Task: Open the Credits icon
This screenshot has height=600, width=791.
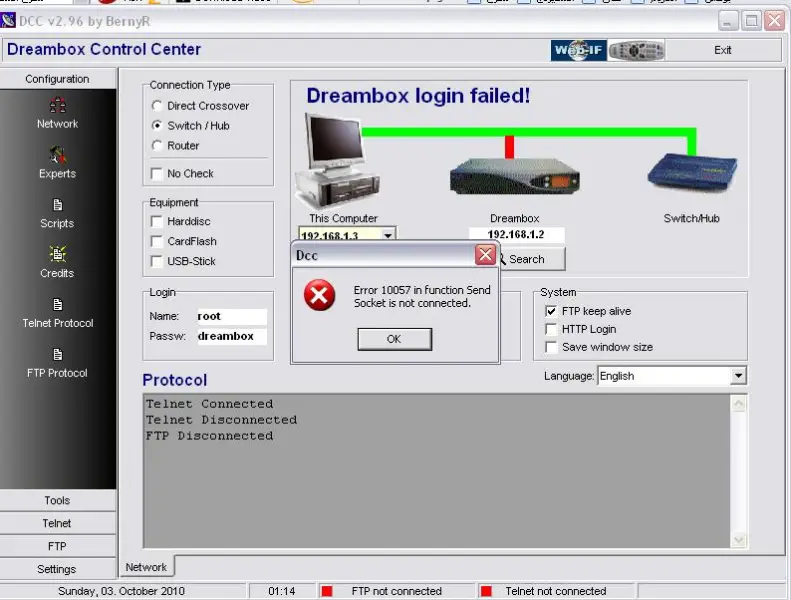Action: [57, 255]
